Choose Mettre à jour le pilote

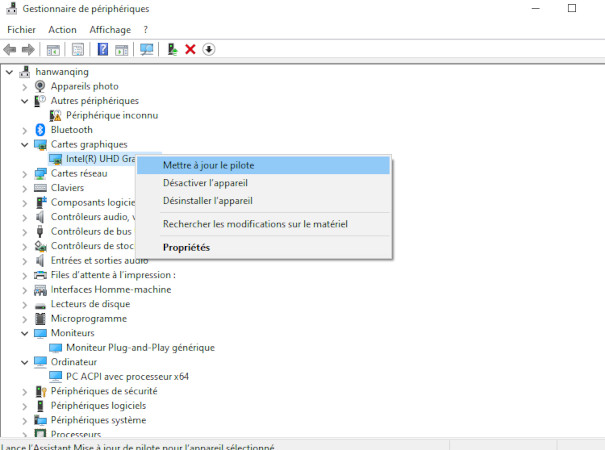point(208,165)
